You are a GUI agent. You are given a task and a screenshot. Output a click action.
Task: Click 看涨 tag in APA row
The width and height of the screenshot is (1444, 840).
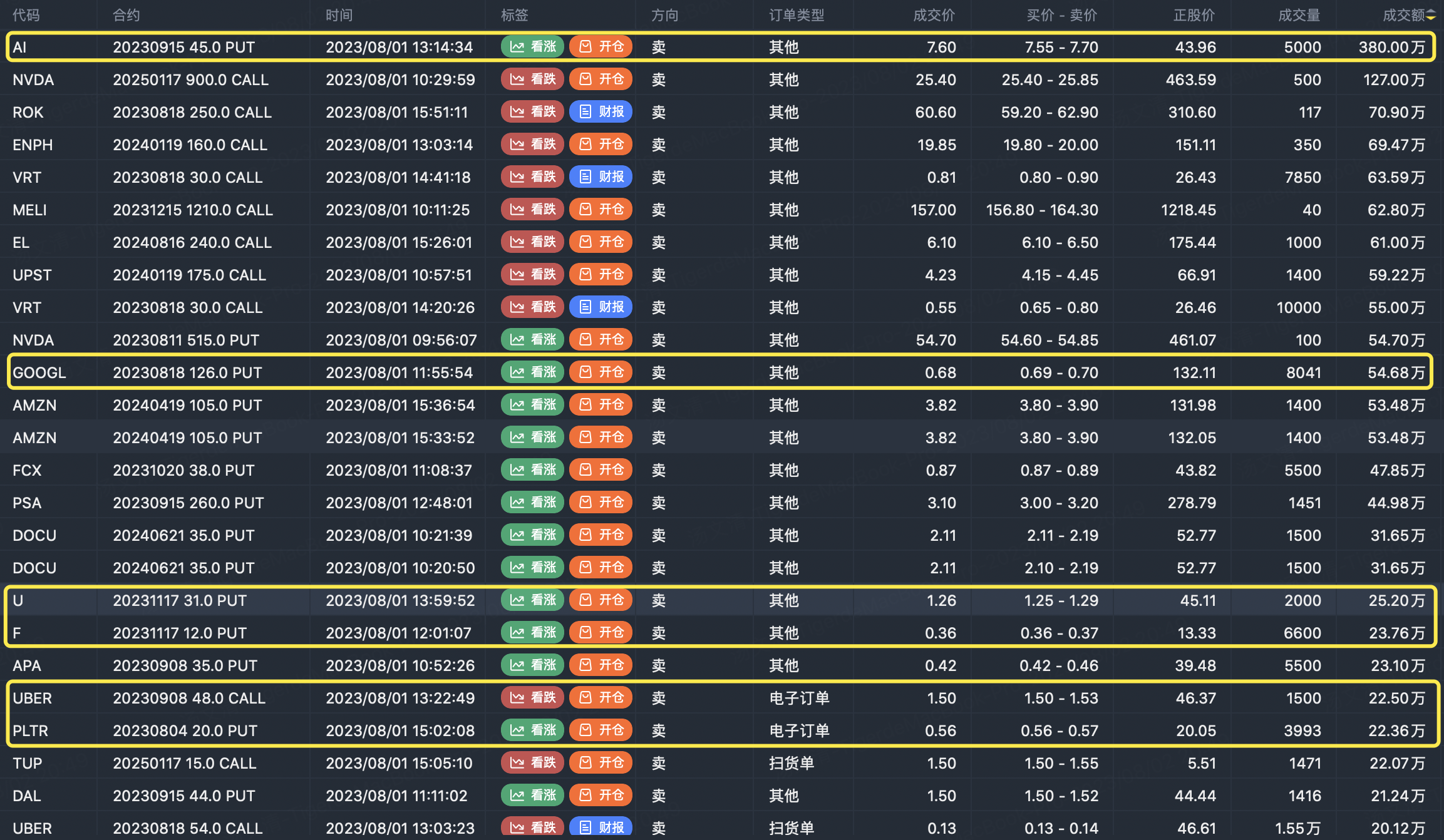pyautogui.click(x=532, y=665)
